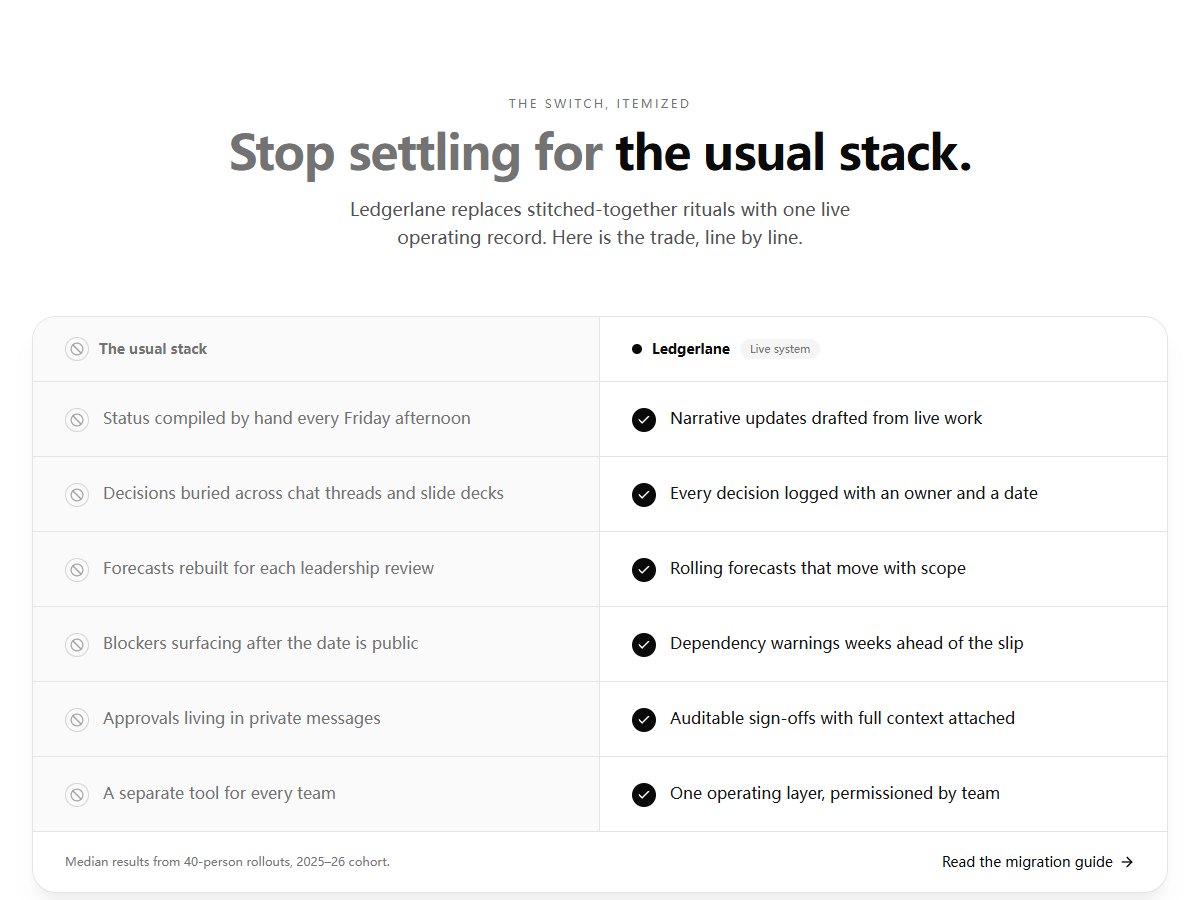The height and width of the screenshot is (900, 1200).
Task: Click the prohibited icon beside Approvals living row
Action: pyautogui.click(x=77, y=720)
